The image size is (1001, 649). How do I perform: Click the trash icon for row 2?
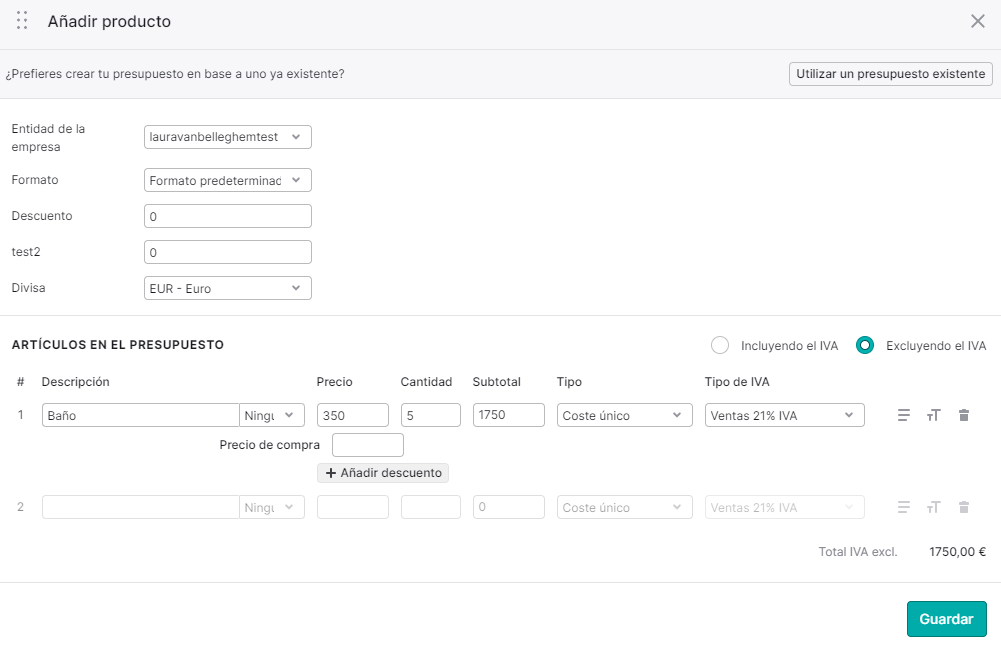pos(964,507)
